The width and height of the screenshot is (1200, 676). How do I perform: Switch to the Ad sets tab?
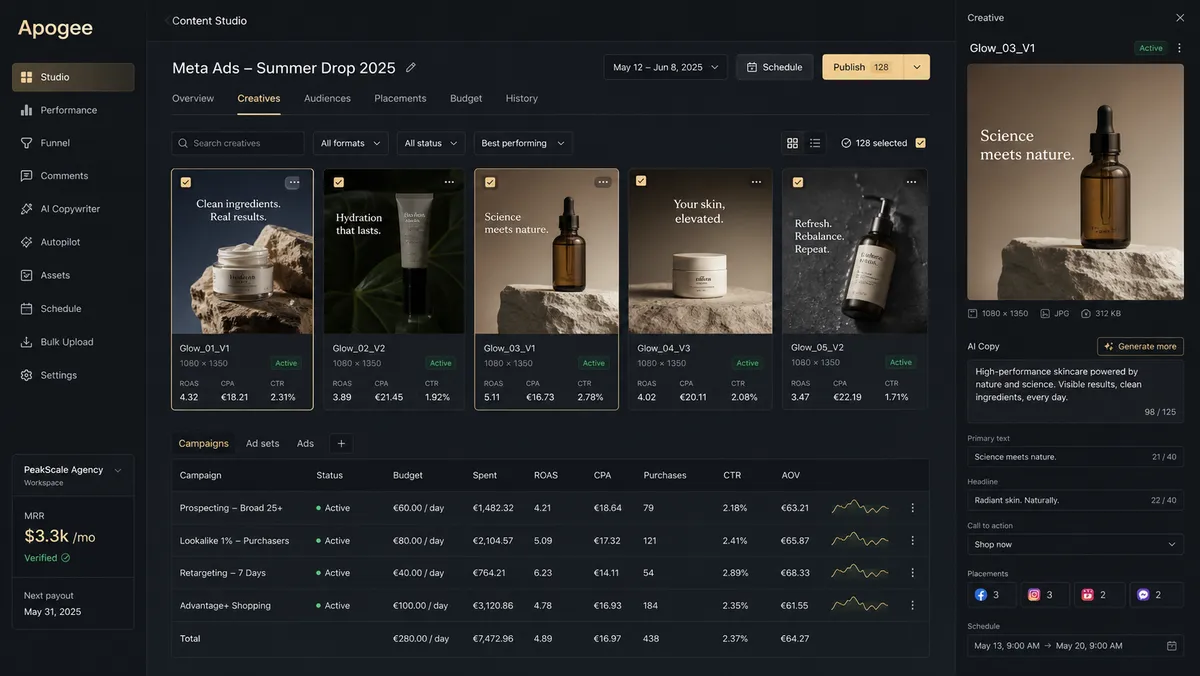(x=263, y=443)
